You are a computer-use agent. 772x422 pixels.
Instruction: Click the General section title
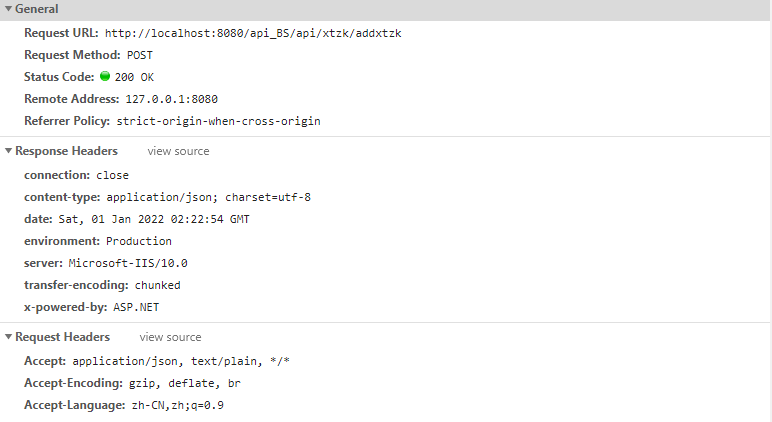coord(36,9)
